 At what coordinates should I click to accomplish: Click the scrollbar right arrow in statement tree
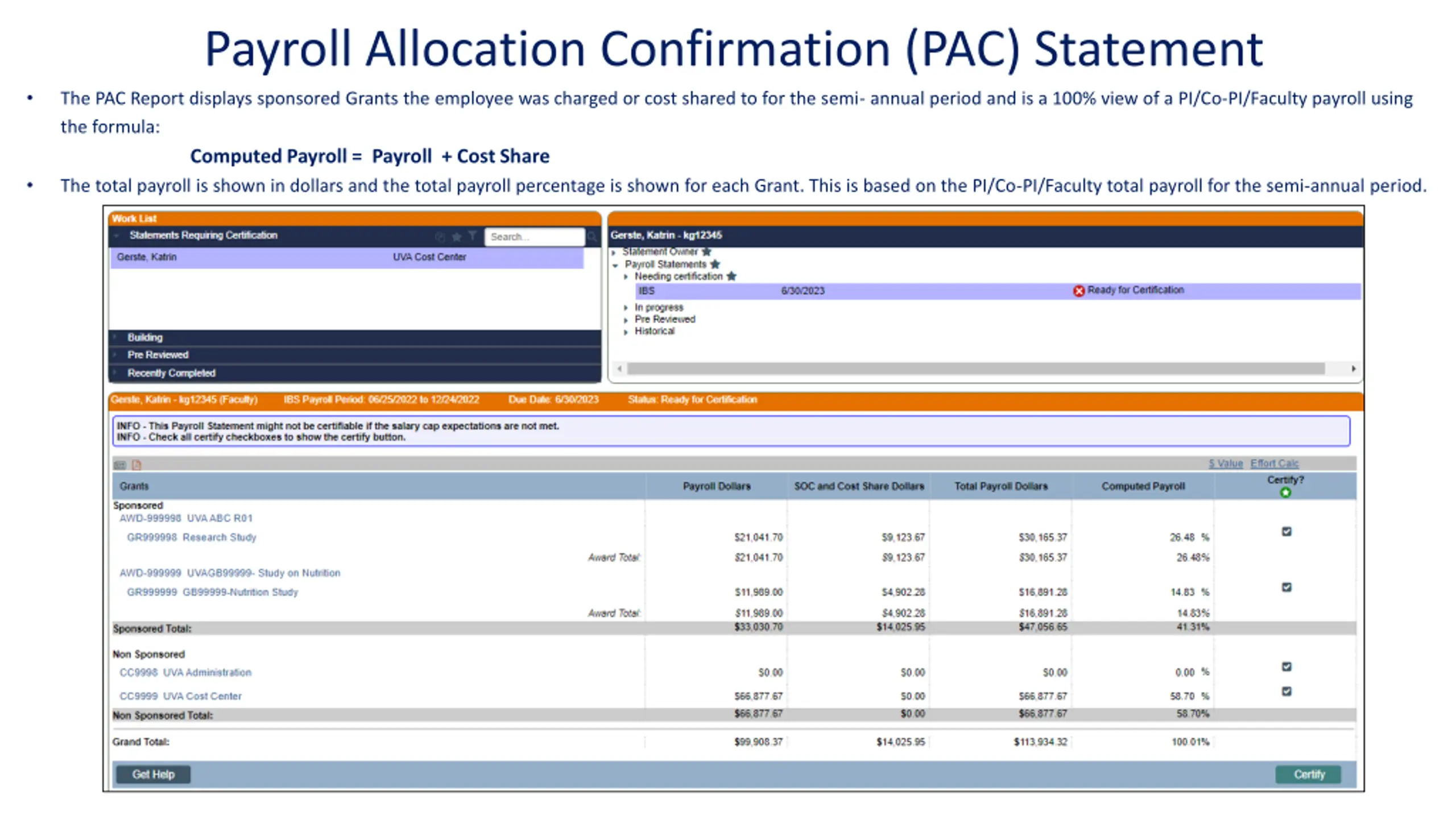1353,369
